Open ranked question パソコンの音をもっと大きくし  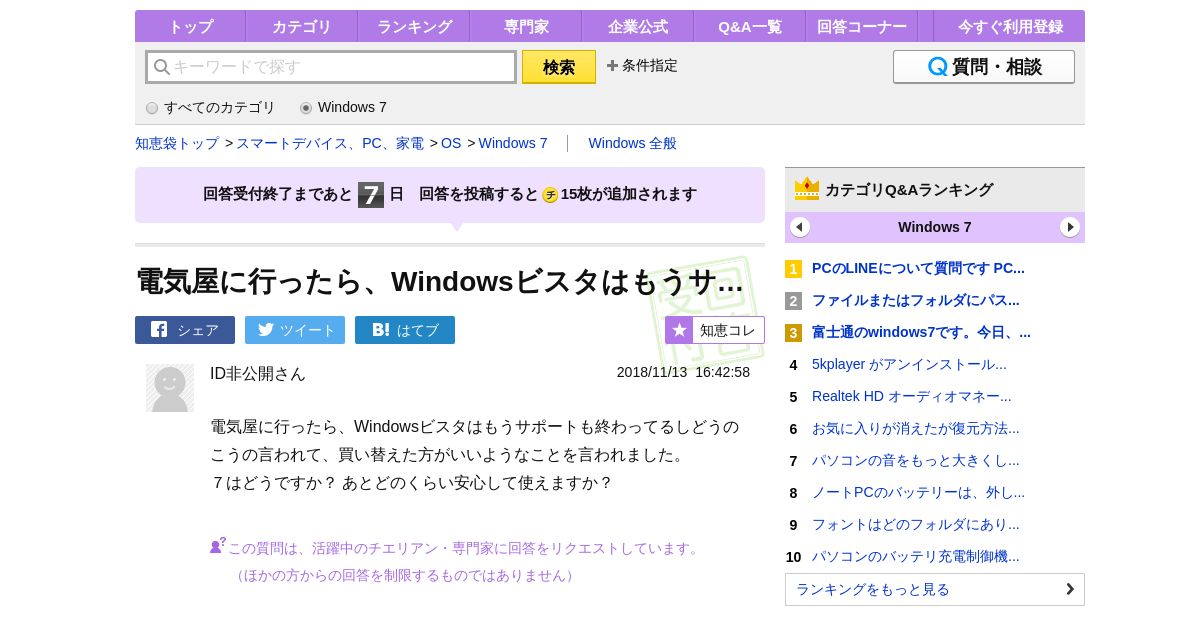916,460
